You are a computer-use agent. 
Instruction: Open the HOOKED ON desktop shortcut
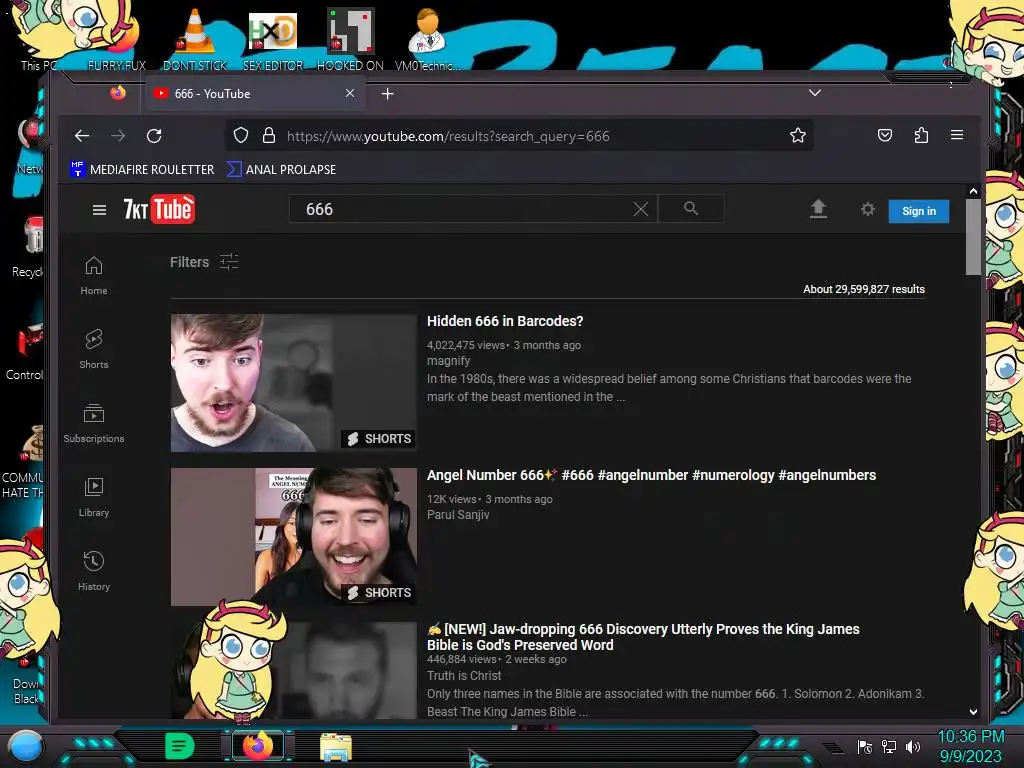coord(350,39)
